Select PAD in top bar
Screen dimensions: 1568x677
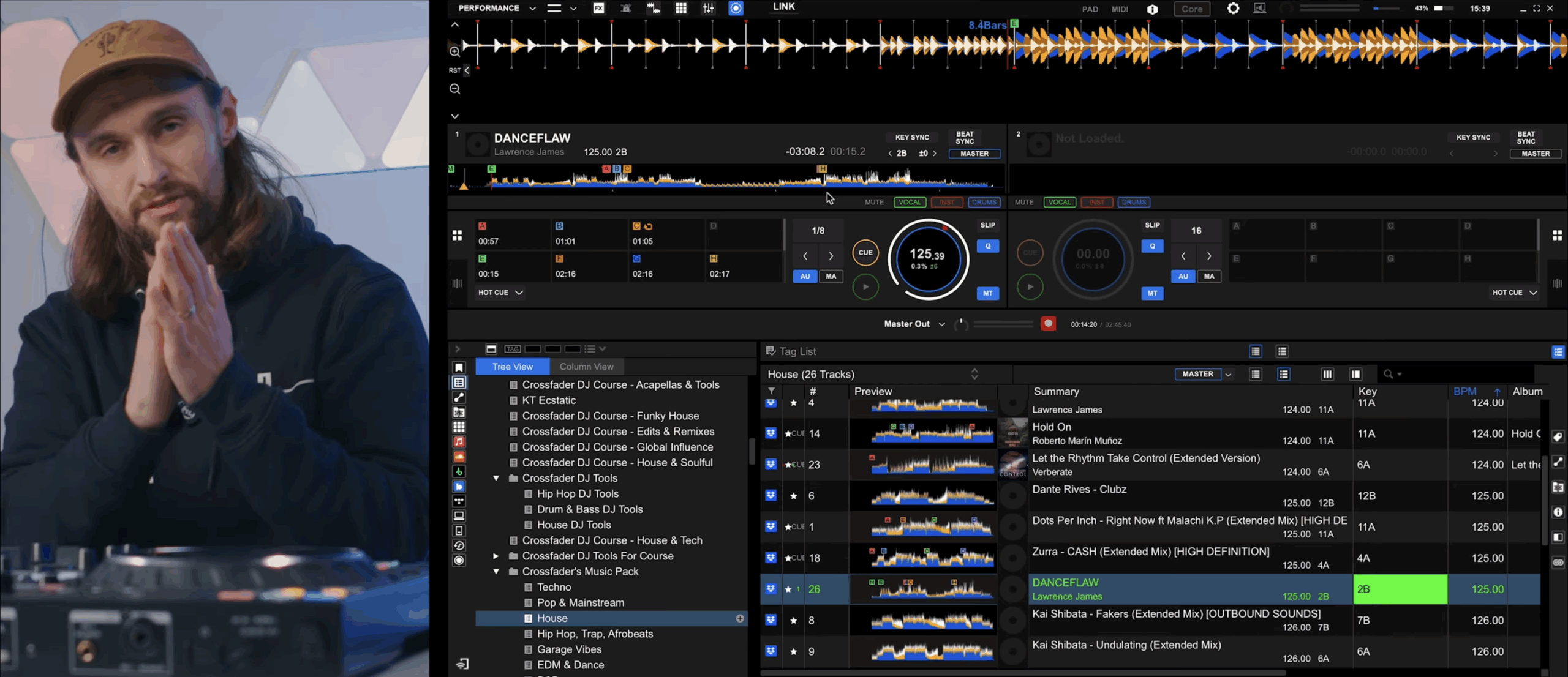point(1090,9)
